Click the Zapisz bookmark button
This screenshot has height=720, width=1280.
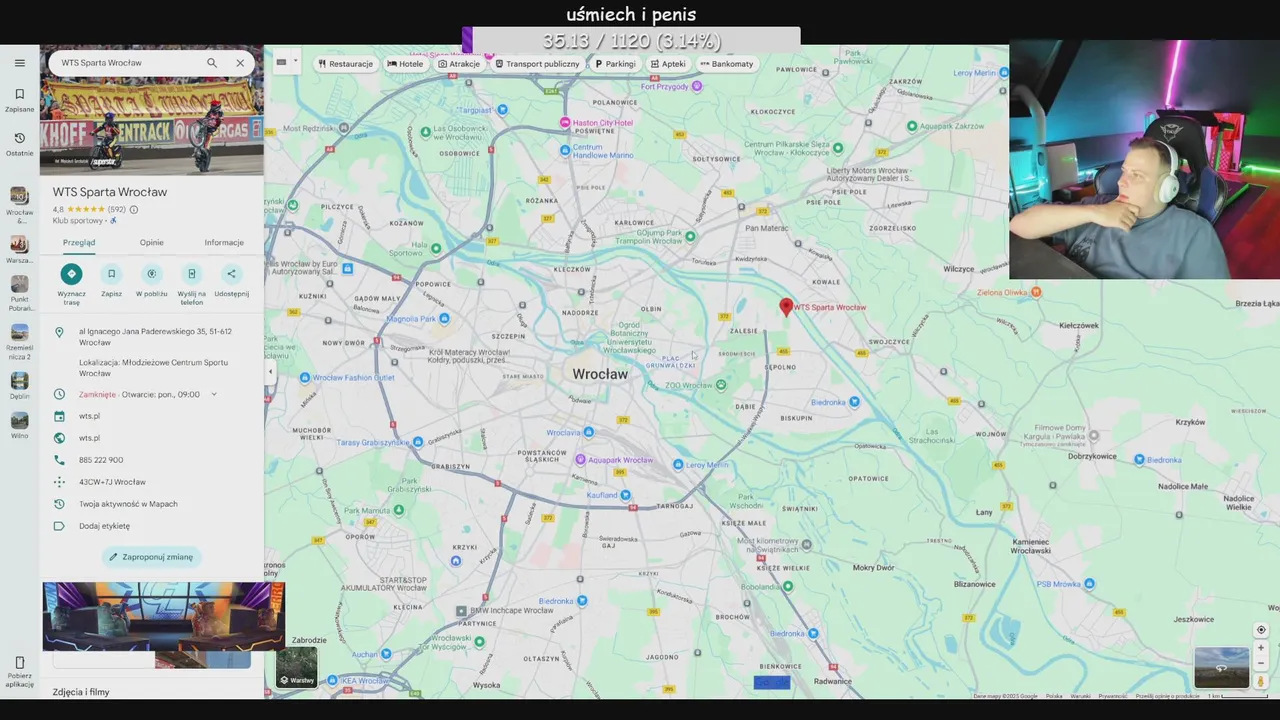[x=111, y=274]
